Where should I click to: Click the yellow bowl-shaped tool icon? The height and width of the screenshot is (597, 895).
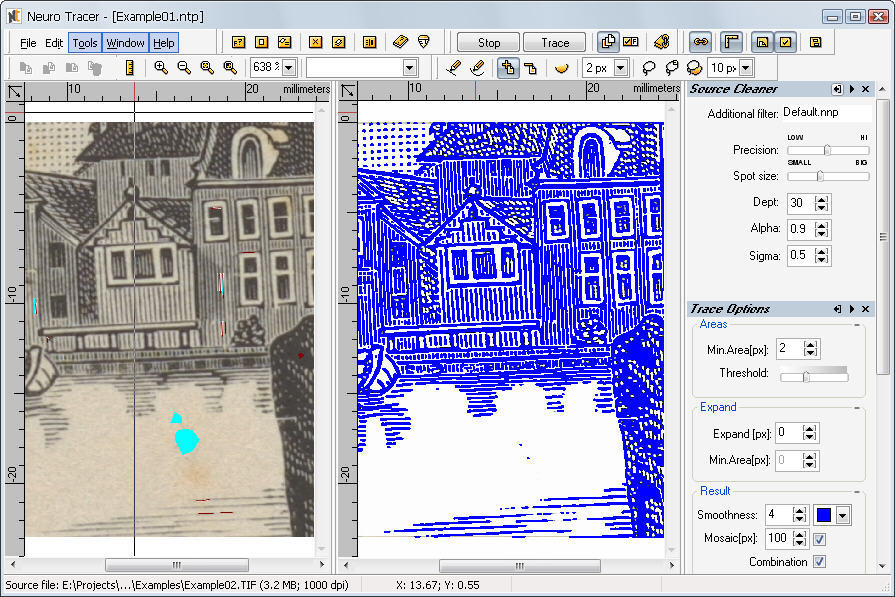pyautogui.click(x=562, y=68)
